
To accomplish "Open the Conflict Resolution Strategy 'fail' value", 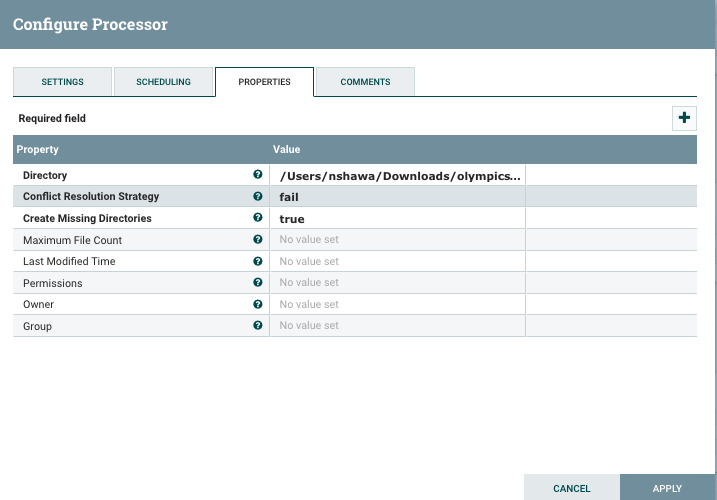I will point(397,197).
